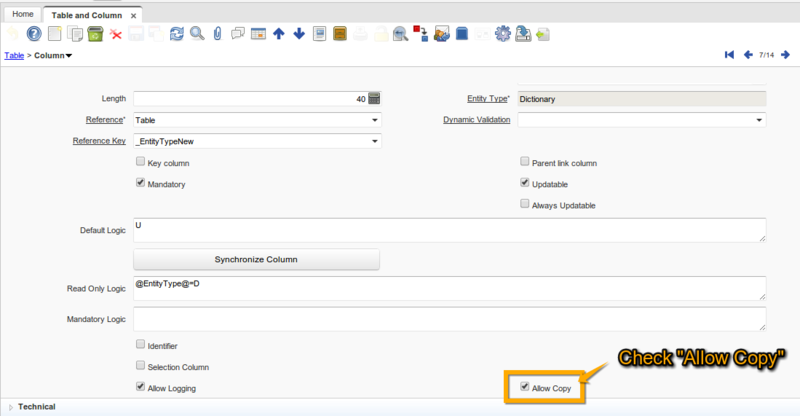Click into the Read Only Logic field
800x416 pixels.
[x=449, y=288]
